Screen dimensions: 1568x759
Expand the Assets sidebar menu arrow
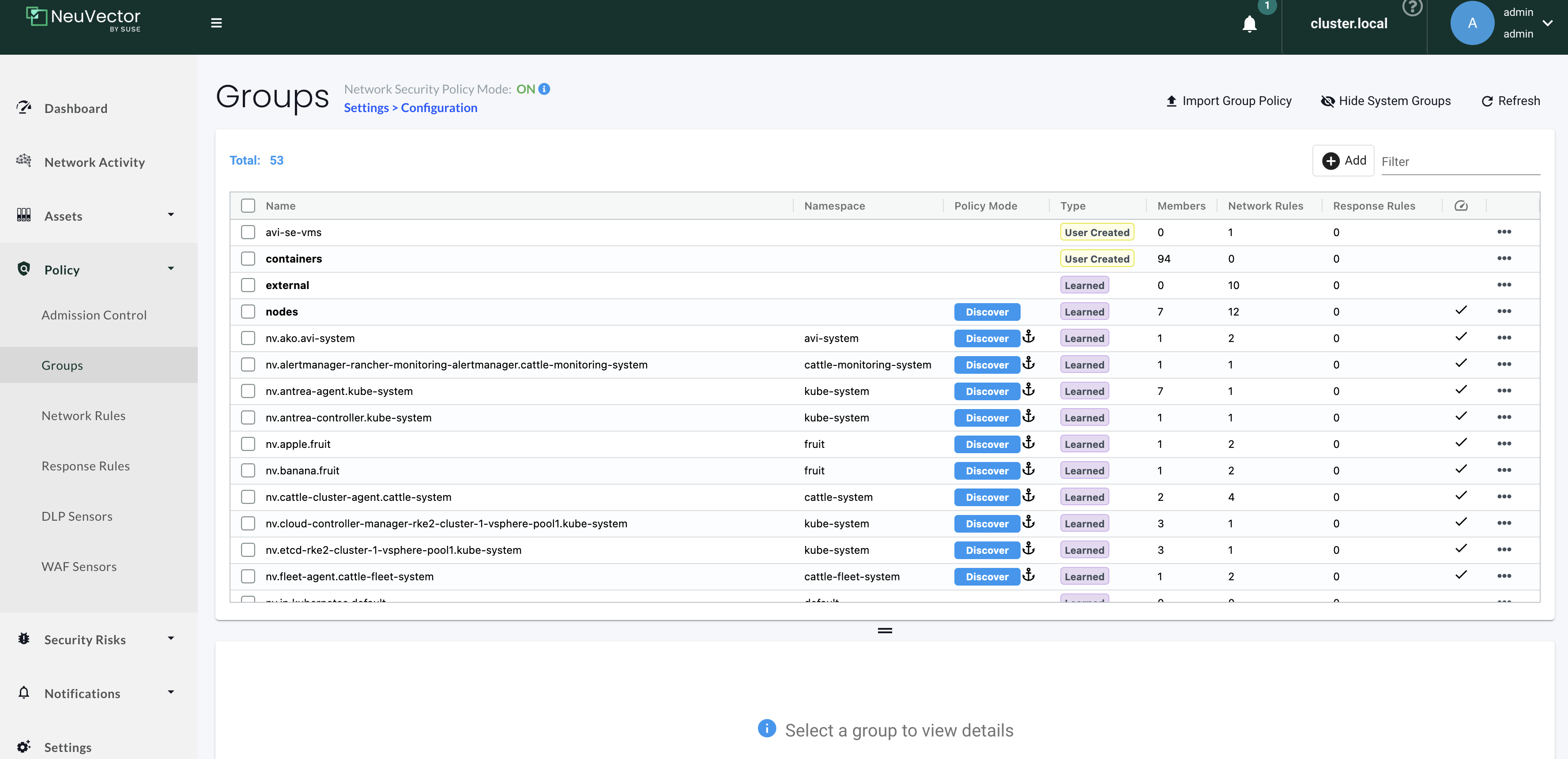pos(171,215)
